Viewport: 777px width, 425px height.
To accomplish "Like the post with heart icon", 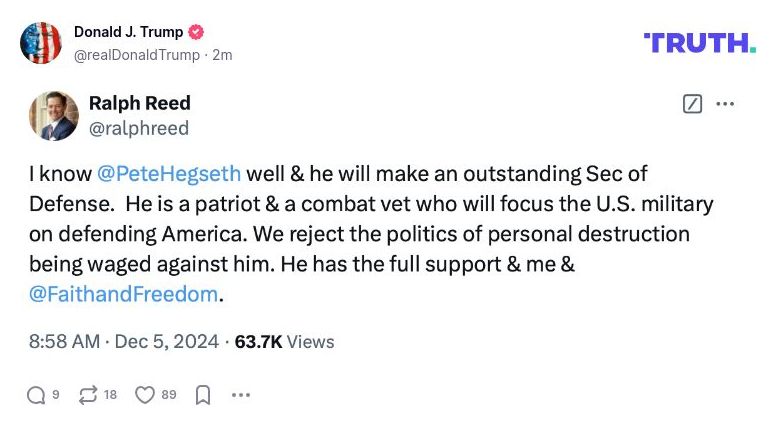I will pos(145,395).
